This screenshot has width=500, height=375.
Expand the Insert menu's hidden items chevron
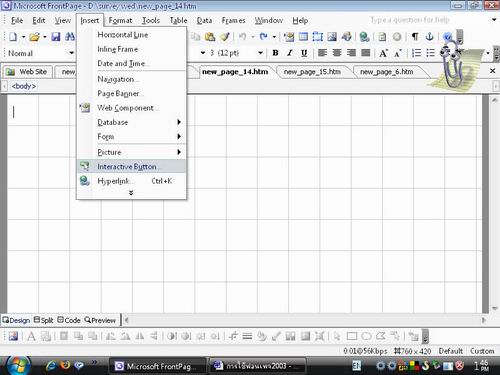click(131, 193)
